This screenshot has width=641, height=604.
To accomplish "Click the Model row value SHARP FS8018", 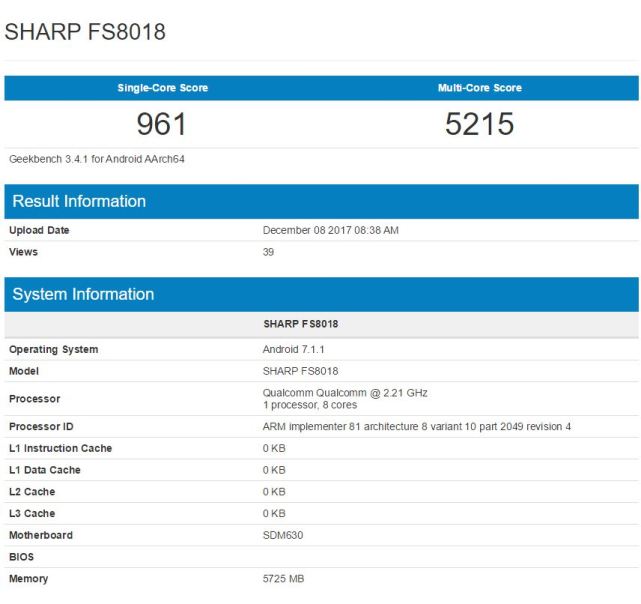I will point(300,371).
